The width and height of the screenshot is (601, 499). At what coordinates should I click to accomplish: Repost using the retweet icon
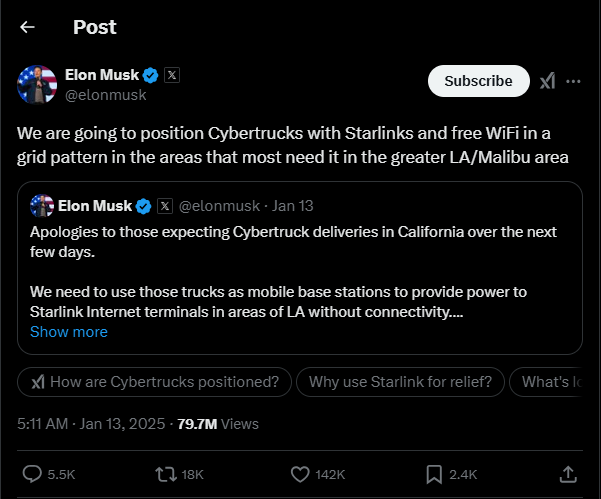[166, 474]
